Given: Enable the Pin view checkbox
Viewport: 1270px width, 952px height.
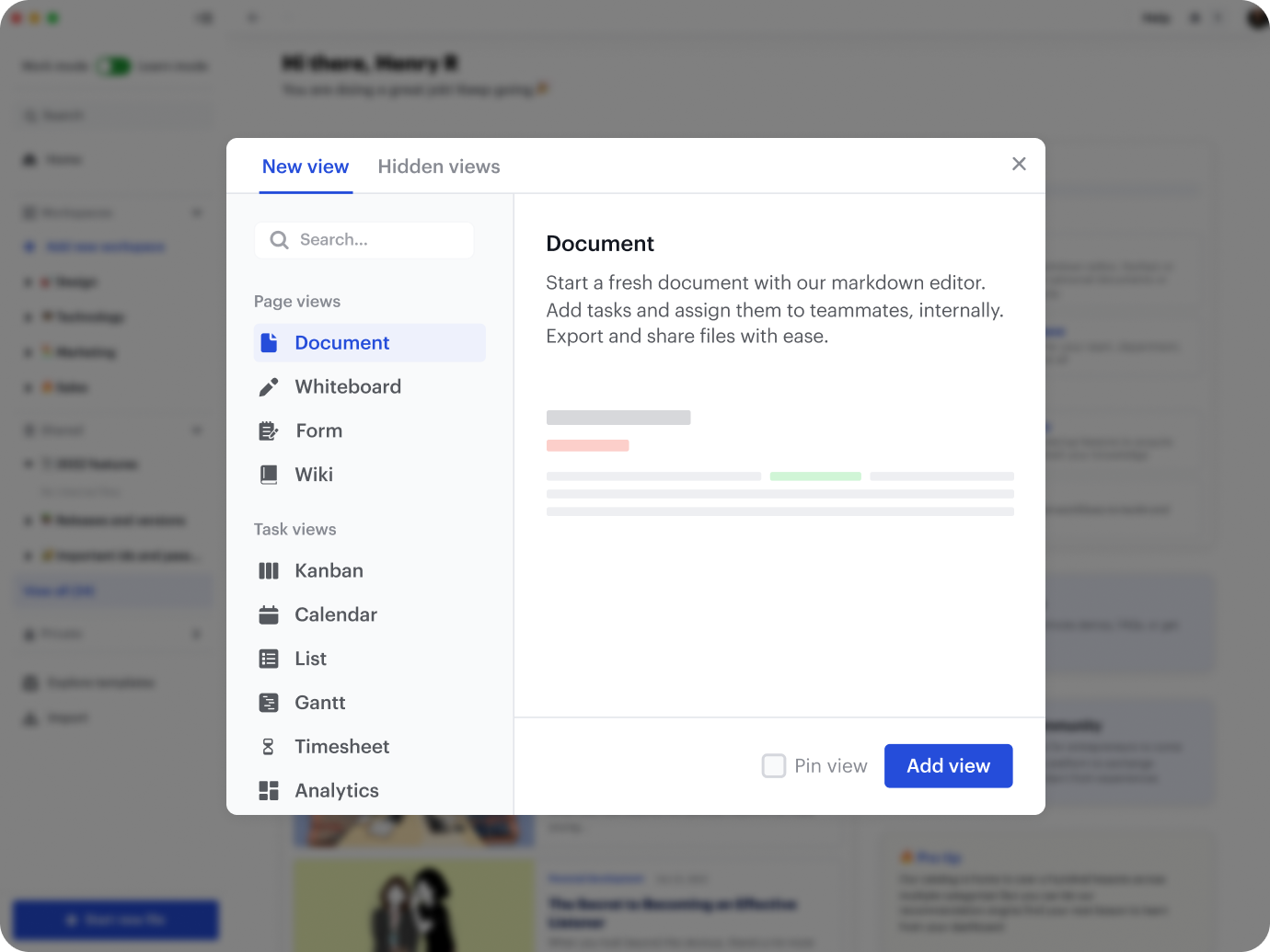Looking at the screenshot, I should [774, 765].
